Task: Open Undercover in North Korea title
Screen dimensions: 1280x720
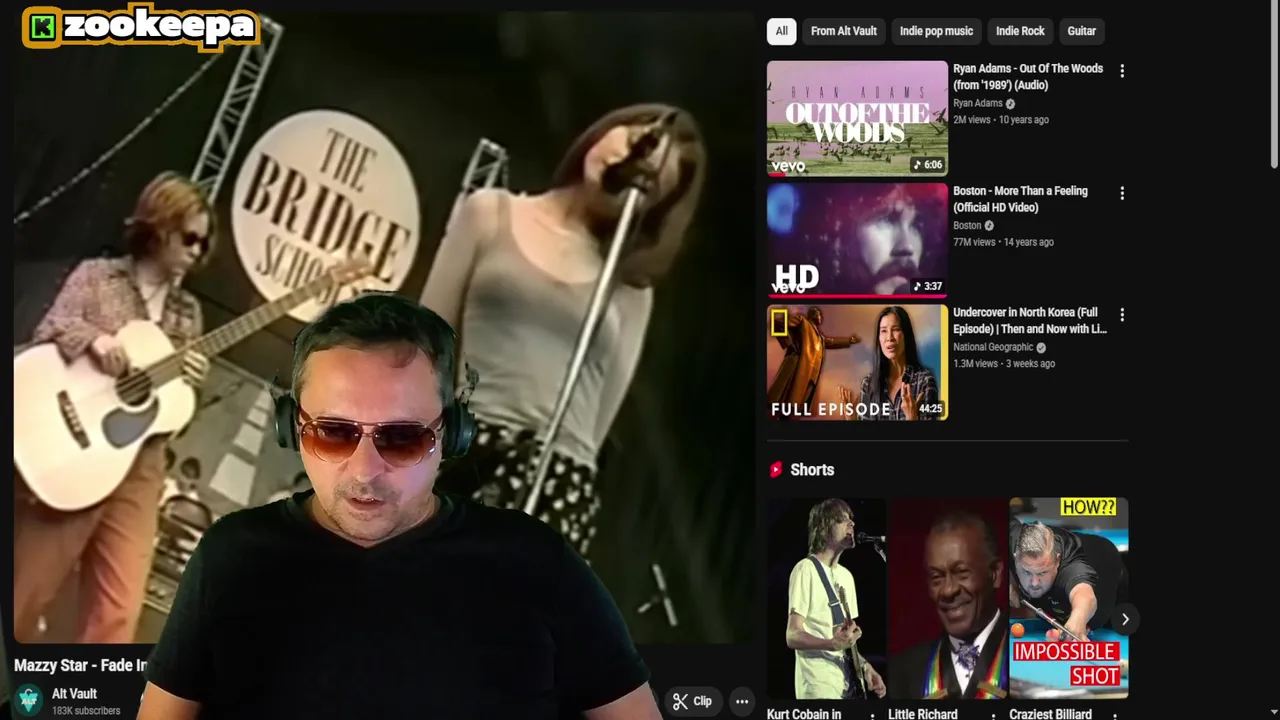Action: [1030, 321]
